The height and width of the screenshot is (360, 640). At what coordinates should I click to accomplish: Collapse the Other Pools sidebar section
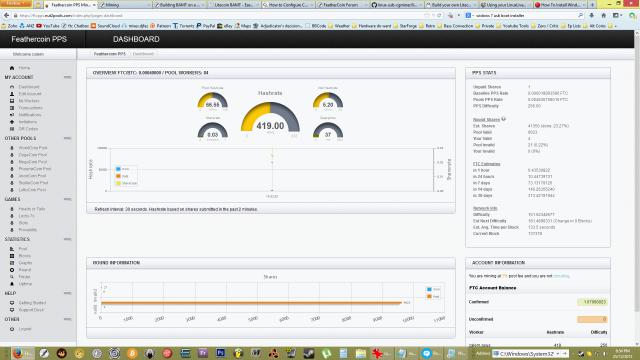tap(67, 138)
